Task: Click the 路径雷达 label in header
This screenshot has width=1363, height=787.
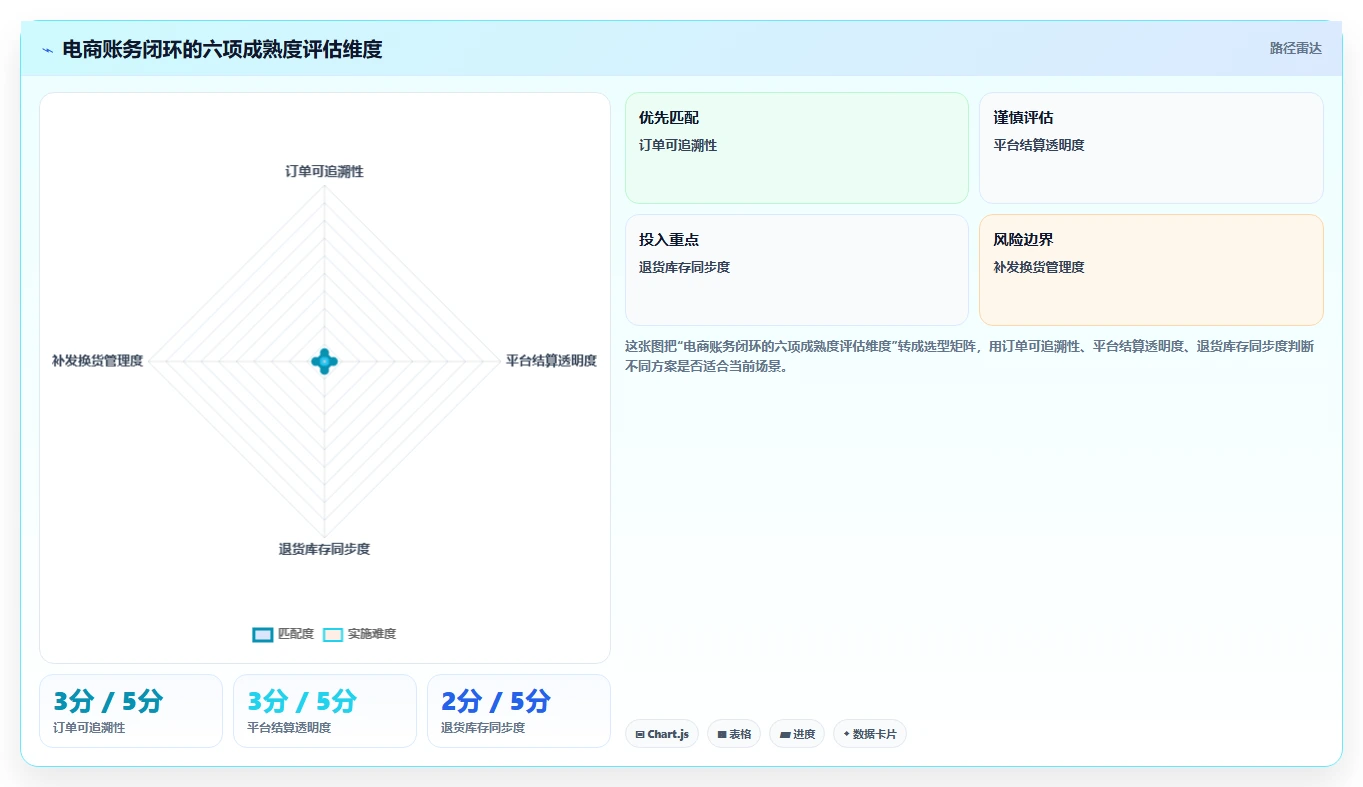Action: pyautogui.click(x=1296, y=48)
